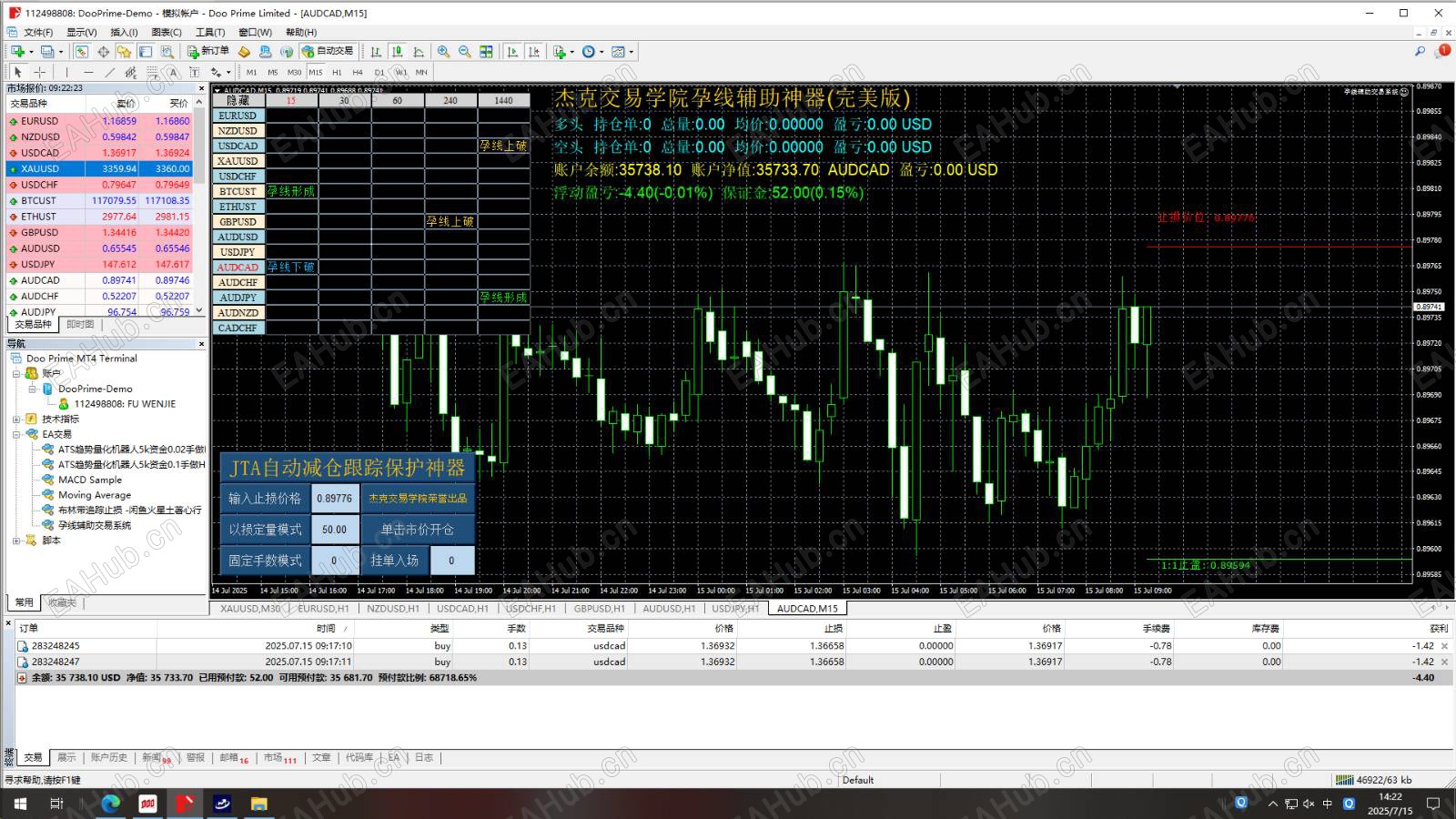
Task: Open the 帮助(H) menu
Action: pyautogui.click(x=301, y=32)
